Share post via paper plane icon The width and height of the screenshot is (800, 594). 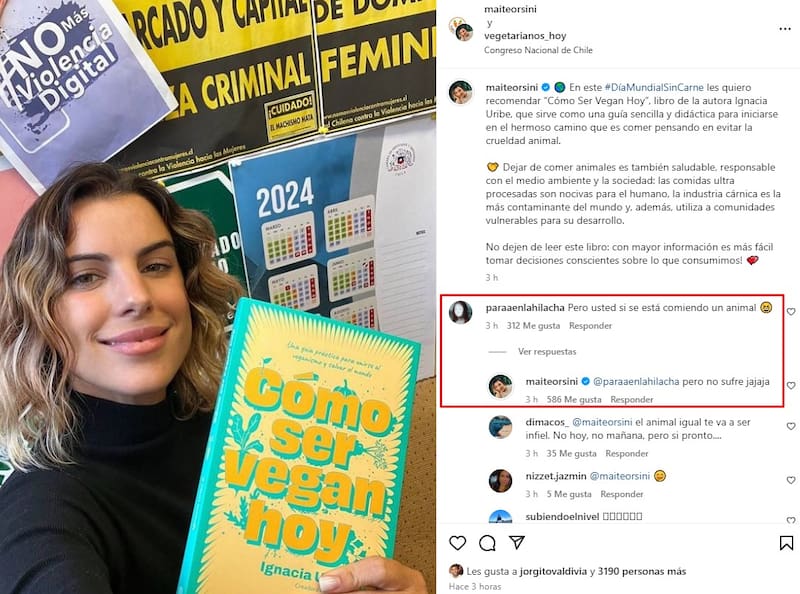click(x=517, y=542)
